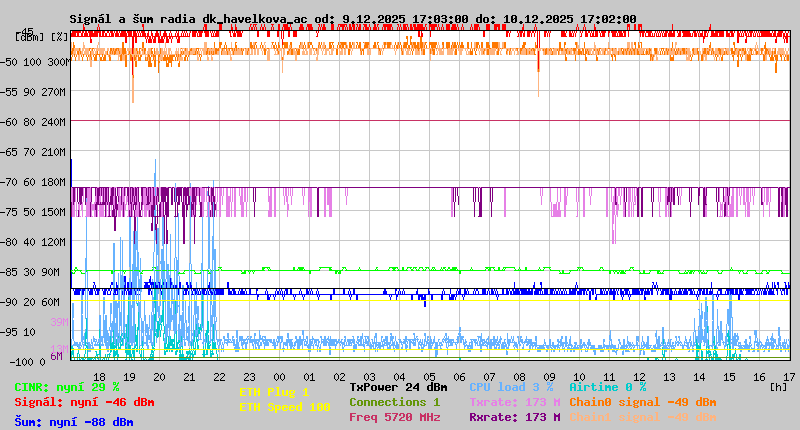Screen dimensions: 800x430
Task: Click the pink '39M' rate marker label
Action: click(59, 322)
